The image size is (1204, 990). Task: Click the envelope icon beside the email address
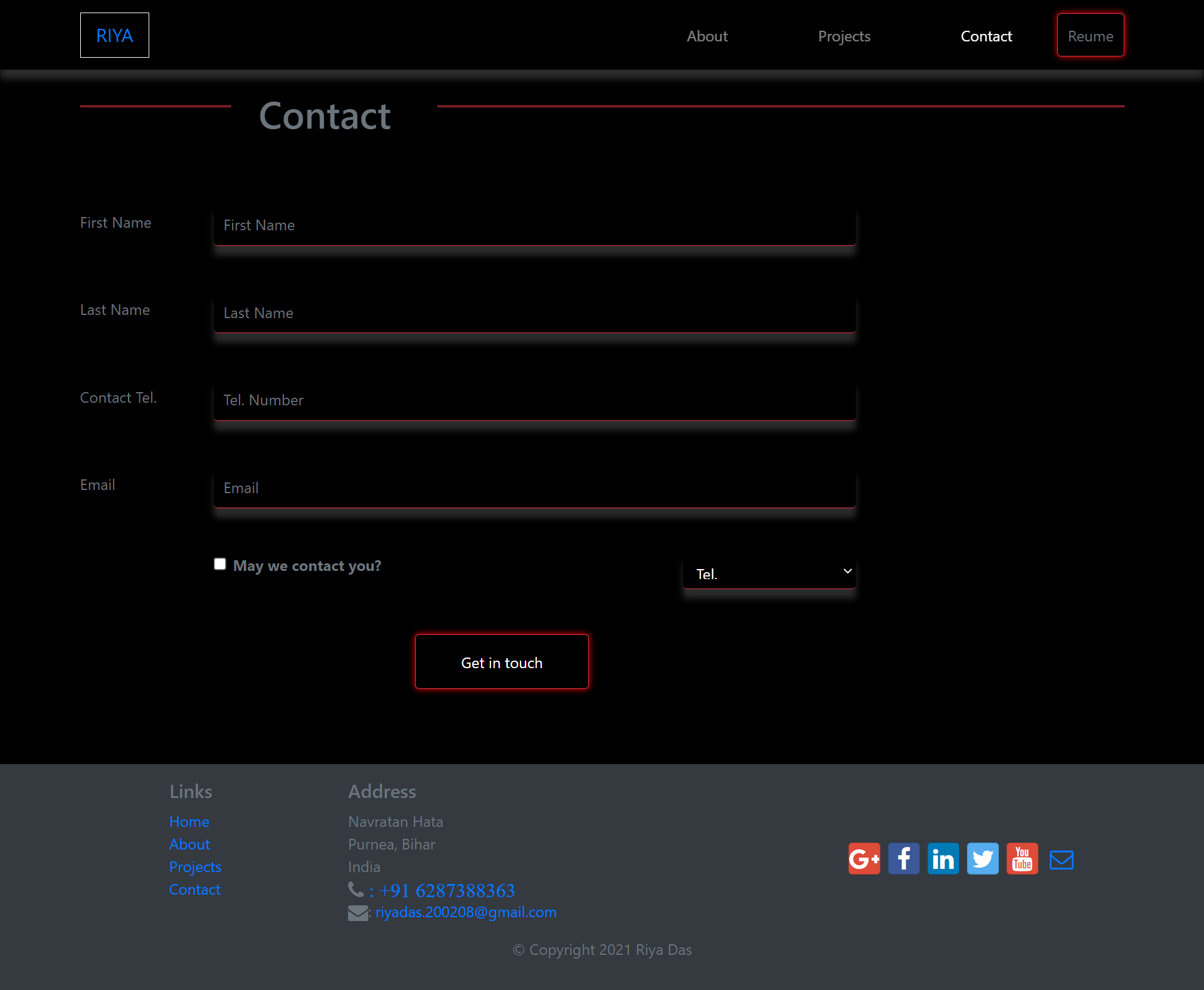pos(357,912)
